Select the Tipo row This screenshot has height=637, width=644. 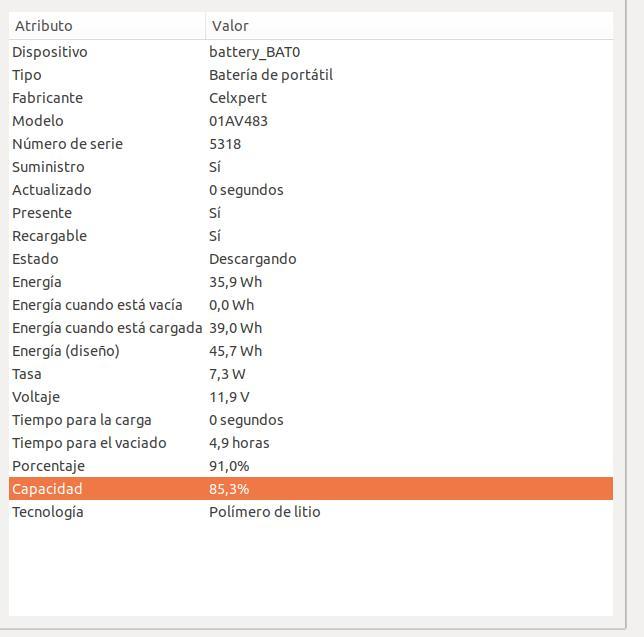311,75
